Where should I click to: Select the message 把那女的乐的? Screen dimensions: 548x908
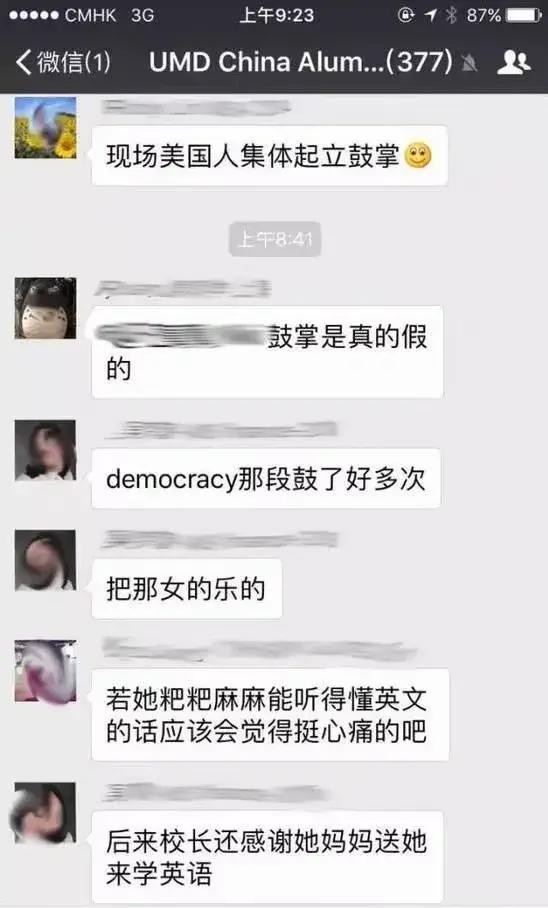click(x=187, y=589)
